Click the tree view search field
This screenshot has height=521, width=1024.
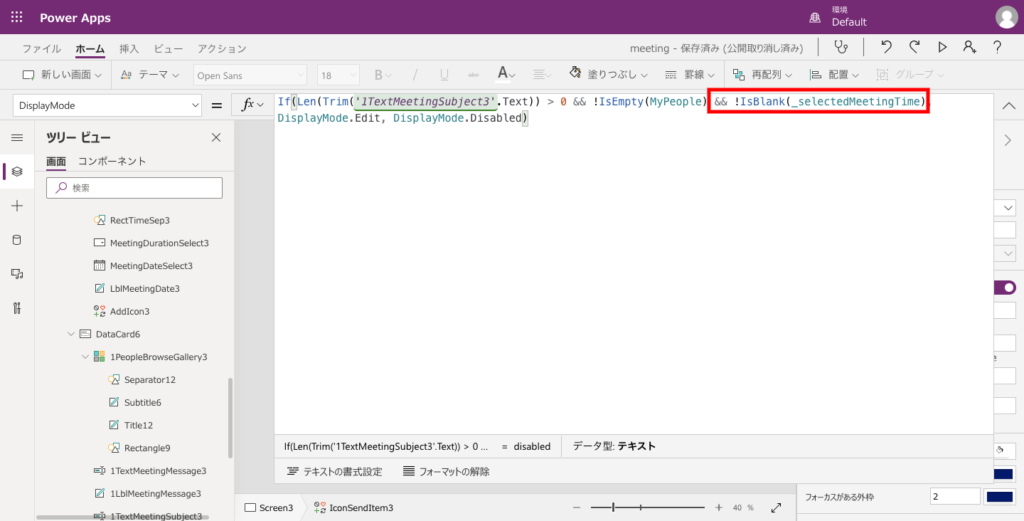click(x=135, y=187)
